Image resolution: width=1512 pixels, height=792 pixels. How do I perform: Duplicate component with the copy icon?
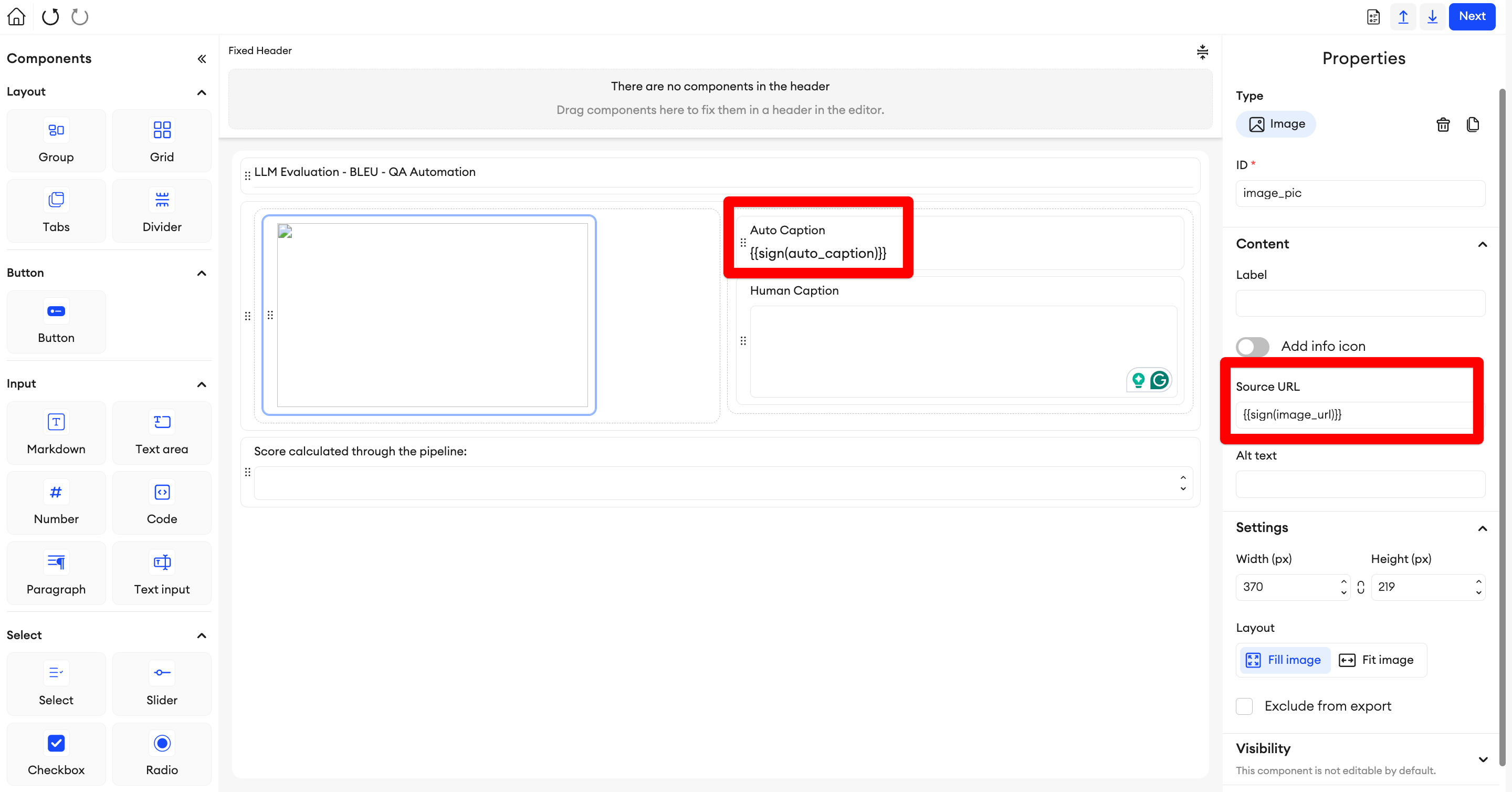click(x=1473, y=124)
